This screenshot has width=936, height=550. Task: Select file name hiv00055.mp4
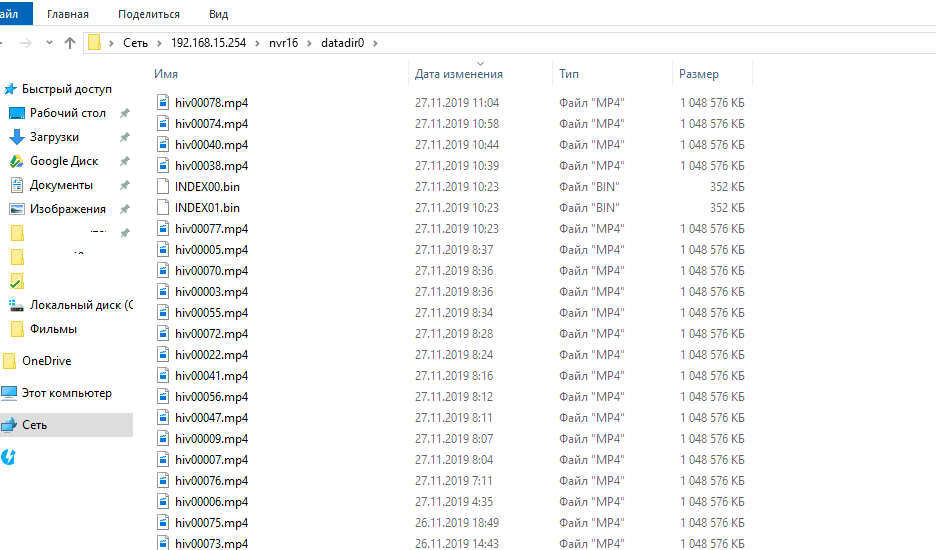[211, 313]
